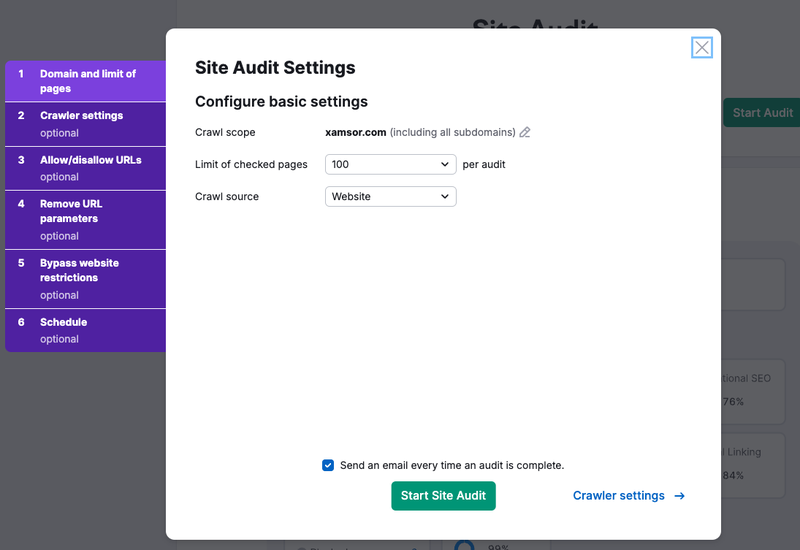
Task: Switch to step 4 Remove URL parameters
Action: tap(85, 219)
